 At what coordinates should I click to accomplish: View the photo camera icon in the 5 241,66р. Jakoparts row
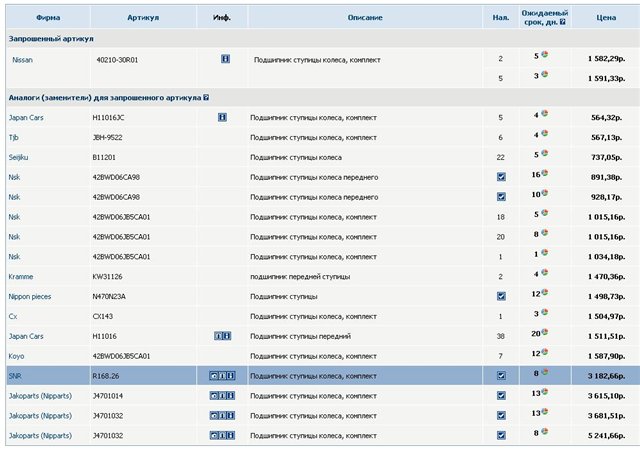pyautogui.click(x=214, y=436)
